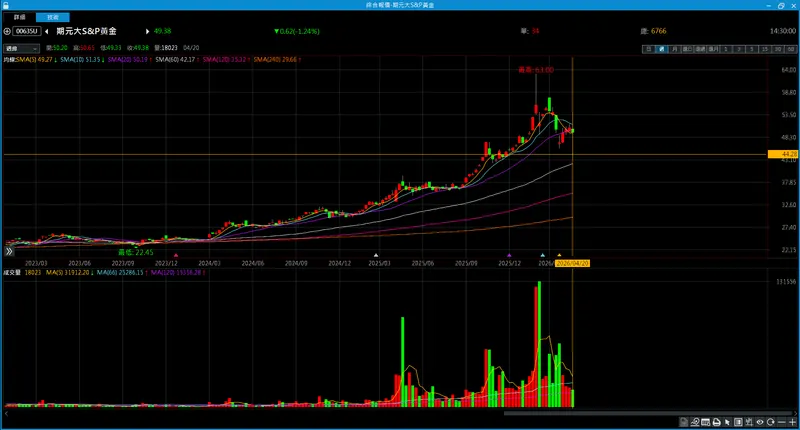Viewport: 800px width, 430px height.
Task: Click the refresh chart icon
Action: (770, 422)
